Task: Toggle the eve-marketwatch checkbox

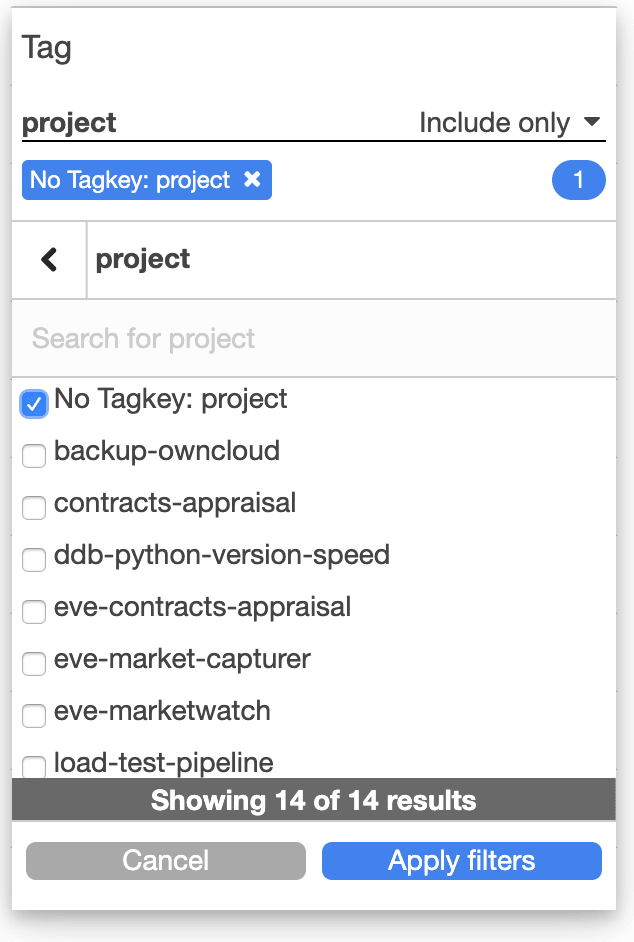Action: [x=34, y=716]
